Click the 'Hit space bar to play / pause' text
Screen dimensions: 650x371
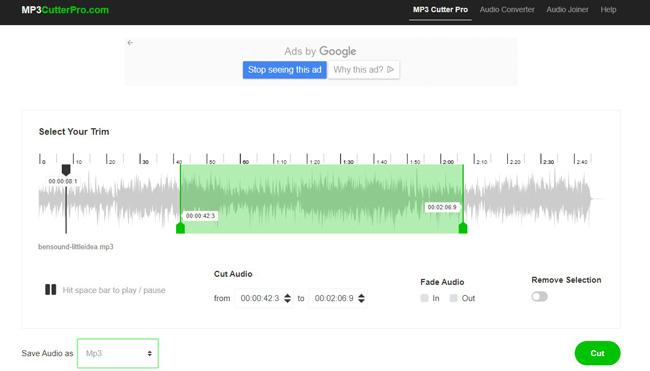(114, 290)
